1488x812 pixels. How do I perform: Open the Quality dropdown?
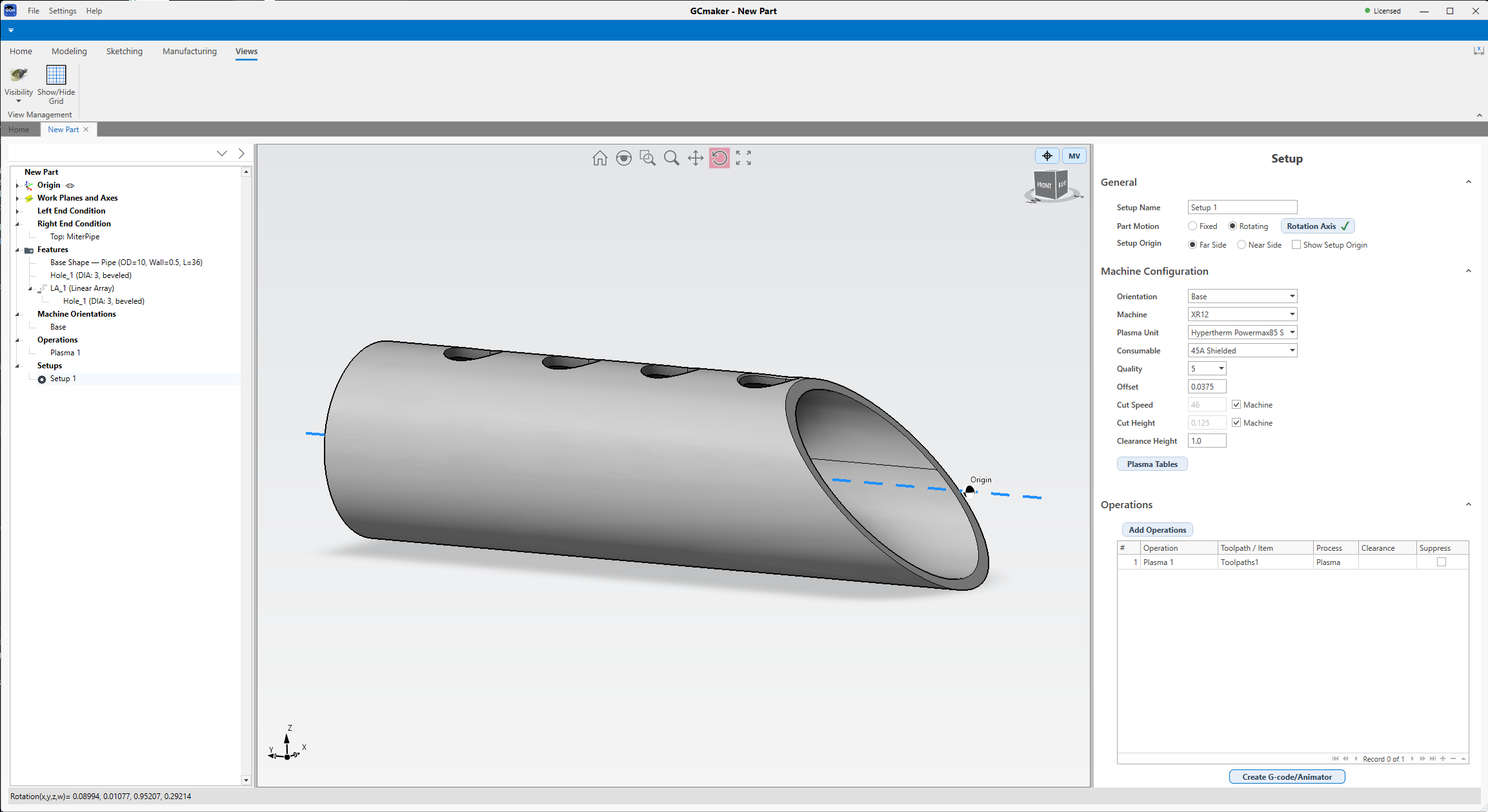[1221, 369]
